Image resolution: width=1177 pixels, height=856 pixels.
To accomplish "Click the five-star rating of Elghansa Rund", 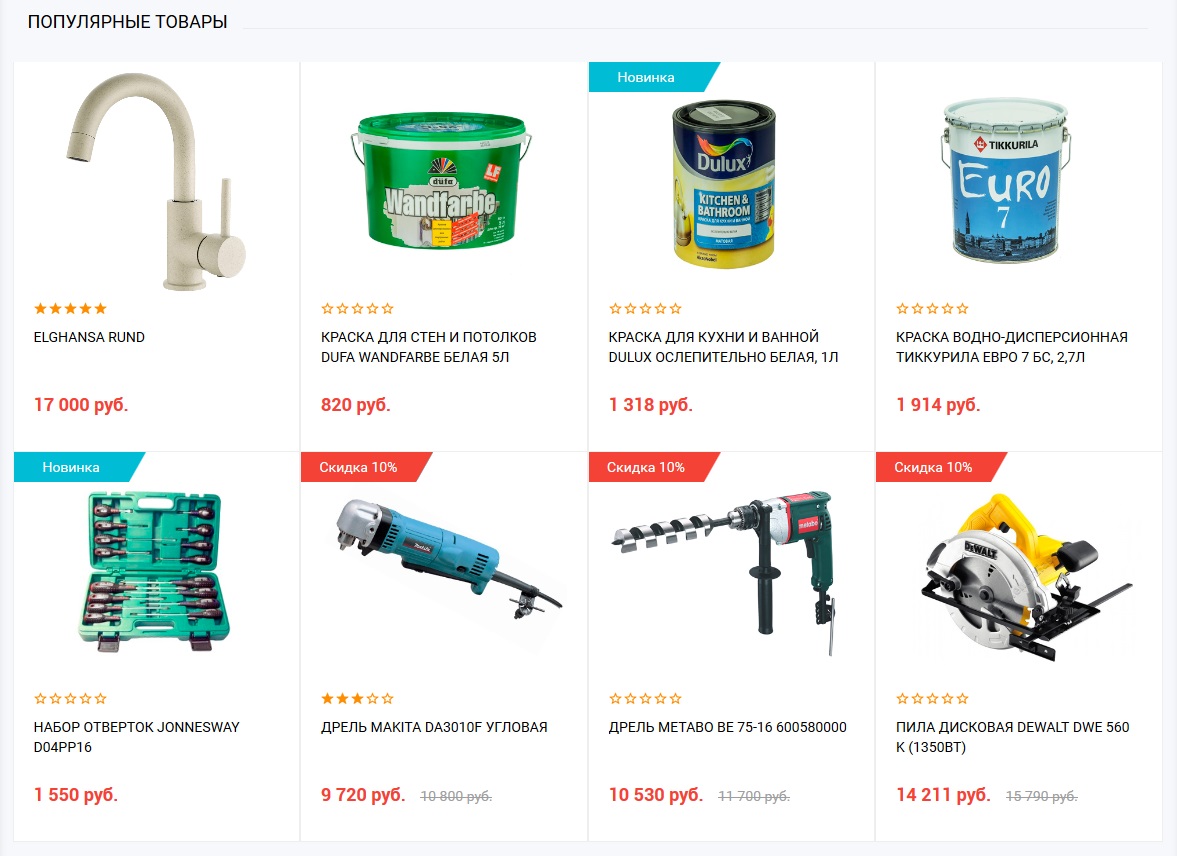I will tap(71, 309).
